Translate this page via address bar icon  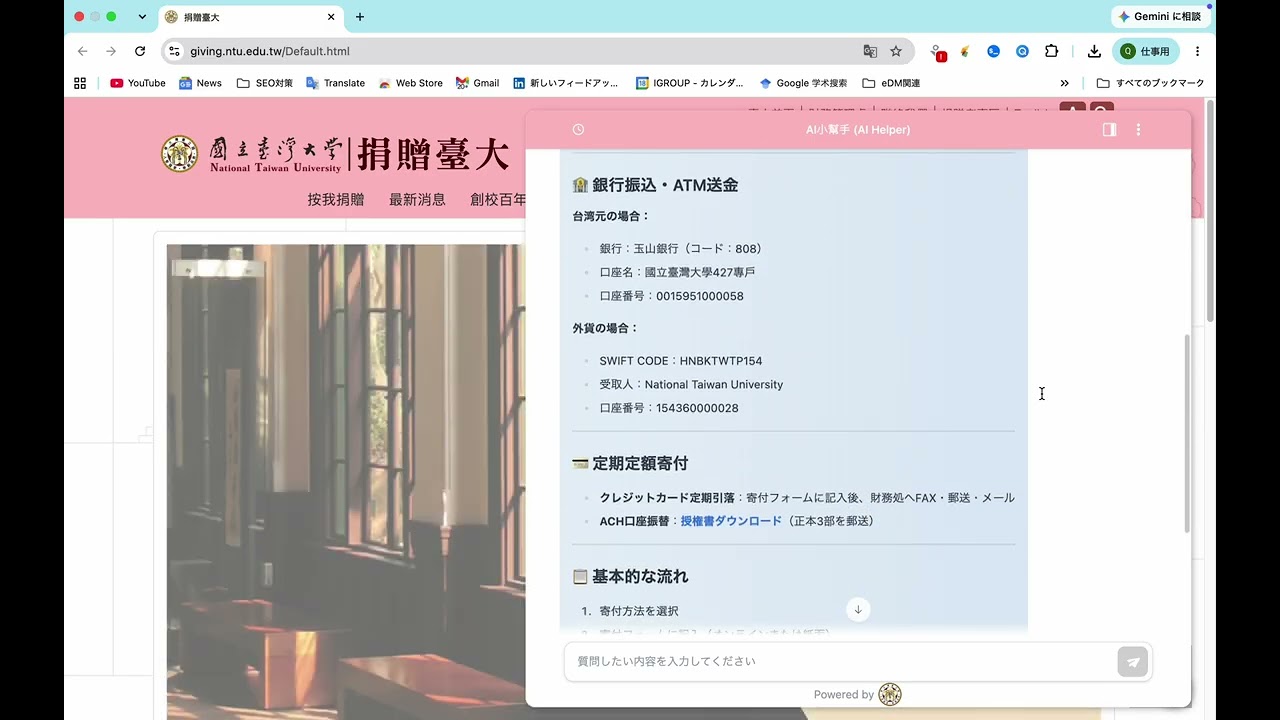tap(870, 51)
